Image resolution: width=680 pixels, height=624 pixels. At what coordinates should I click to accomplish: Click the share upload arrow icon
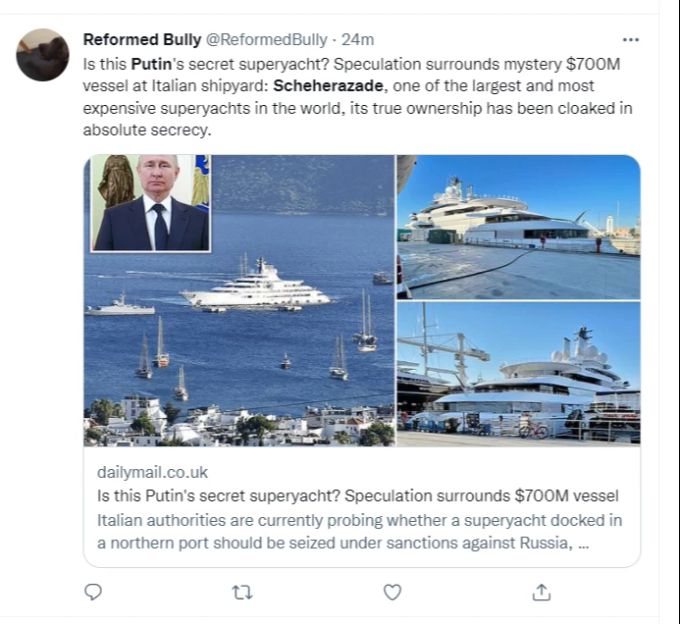541,592
